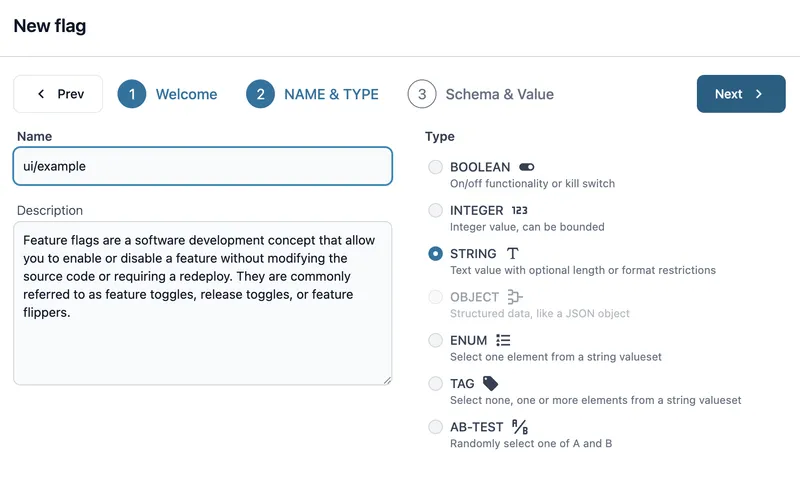This screenshot has width=800, height=500.
Task: Click the tag icon beside TAG
Action: (x=490, y=383)
